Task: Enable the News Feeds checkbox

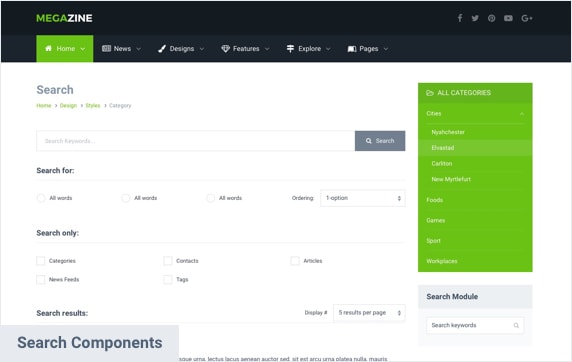Action: click(40, 280)
